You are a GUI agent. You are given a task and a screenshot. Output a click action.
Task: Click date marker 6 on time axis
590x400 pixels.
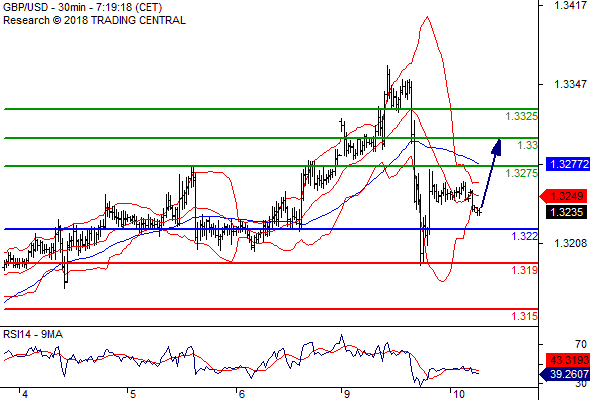pyautogui.click(x=241, y=394)
